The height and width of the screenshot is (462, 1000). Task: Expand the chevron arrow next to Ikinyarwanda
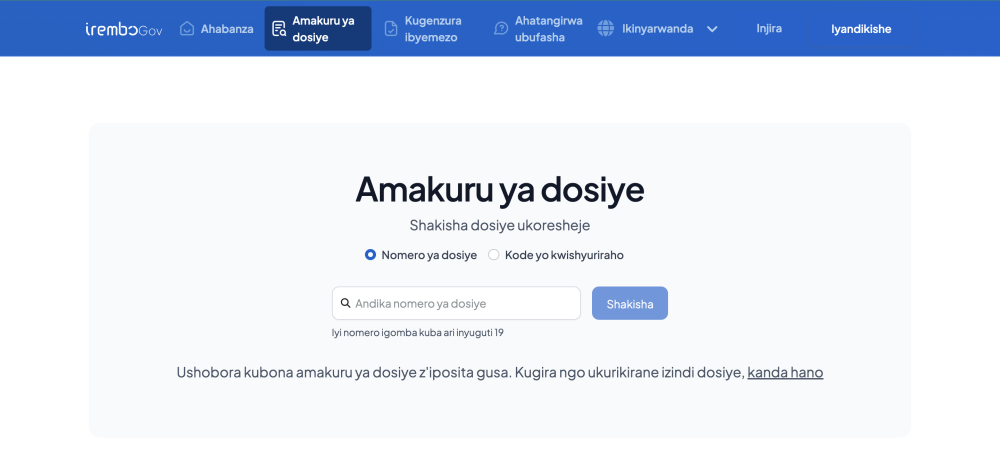(x=712, y=29)
